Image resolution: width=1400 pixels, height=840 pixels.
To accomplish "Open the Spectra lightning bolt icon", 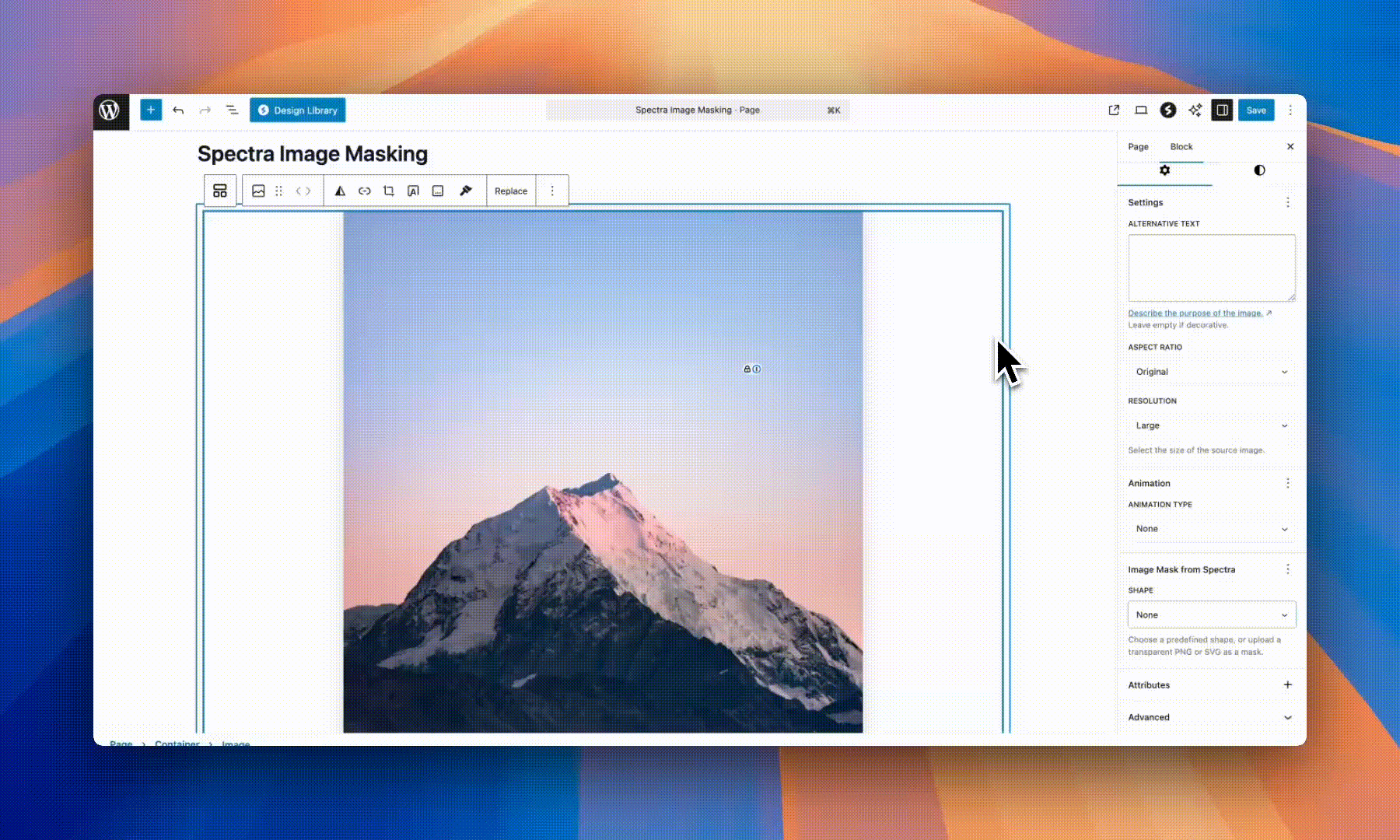I will (x=1167, y=110).
